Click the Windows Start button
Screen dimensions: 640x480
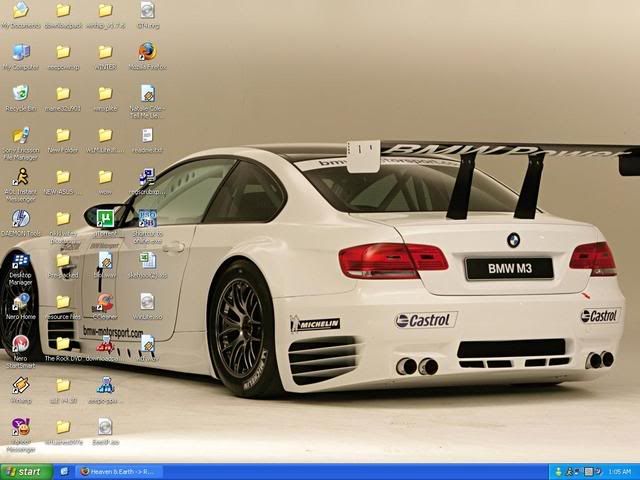pos(27,472)
